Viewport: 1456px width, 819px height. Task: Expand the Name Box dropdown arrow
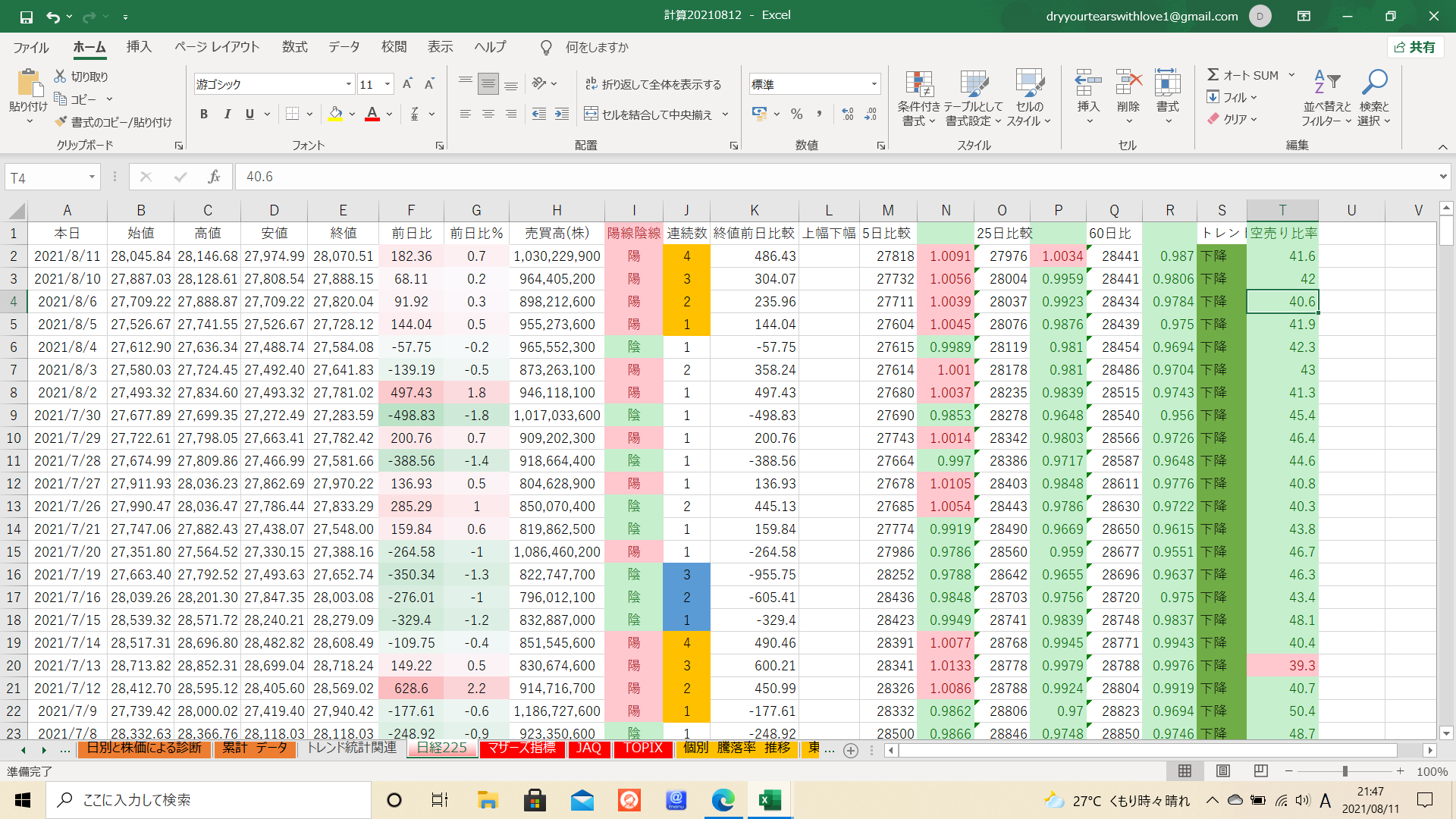pos(92,177)
